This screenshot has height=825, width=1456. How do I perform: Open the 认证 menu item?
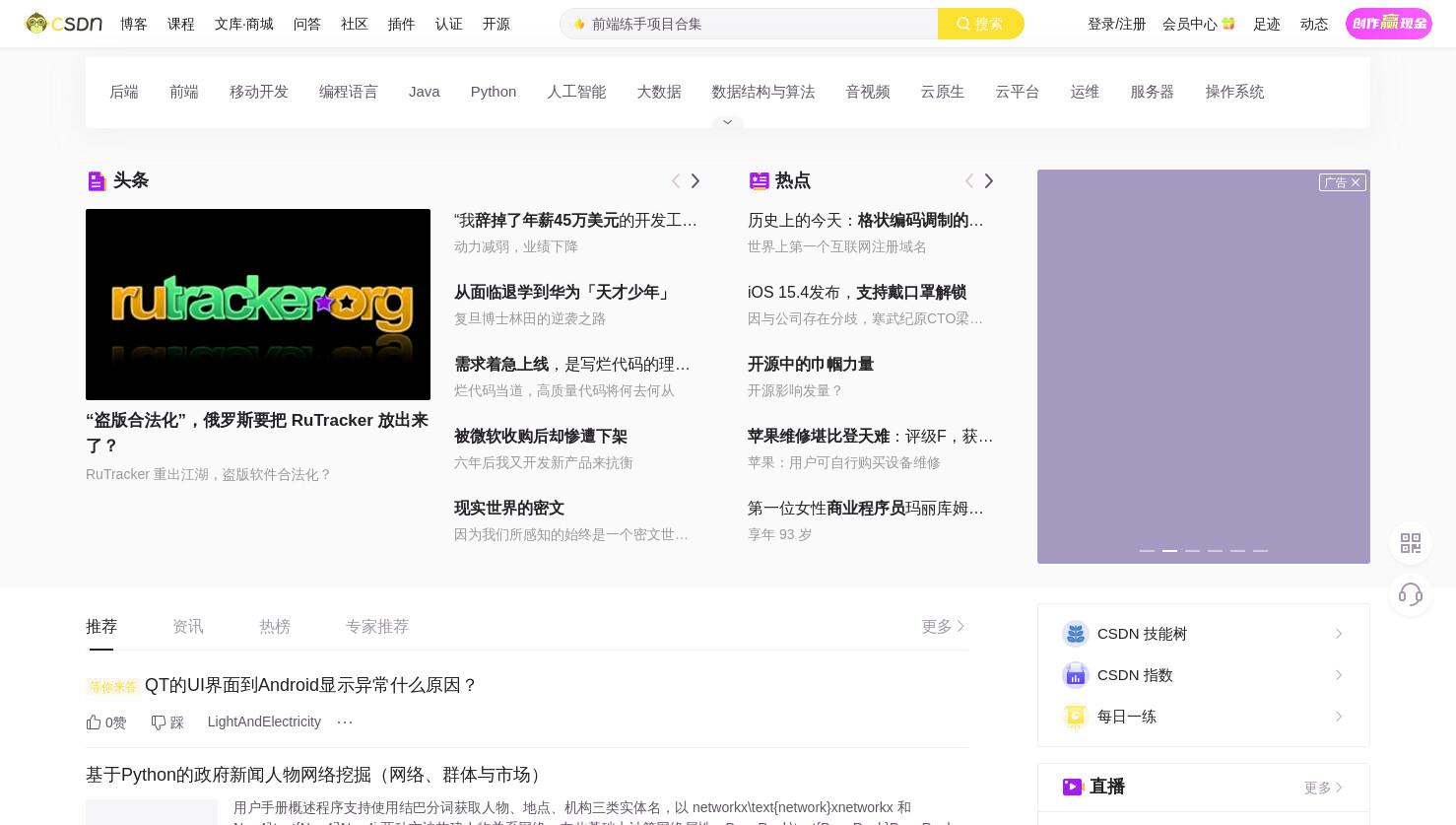449,24
